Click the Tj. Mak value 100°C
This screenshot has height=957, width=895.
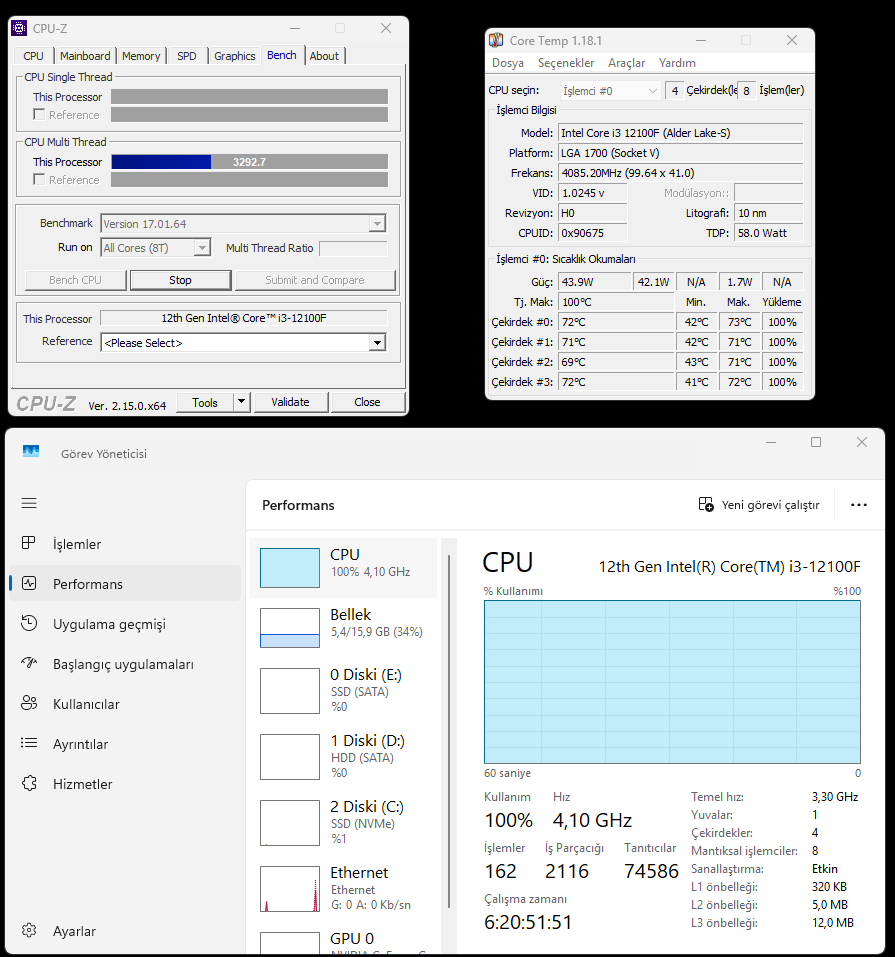(x=615, y=302)
